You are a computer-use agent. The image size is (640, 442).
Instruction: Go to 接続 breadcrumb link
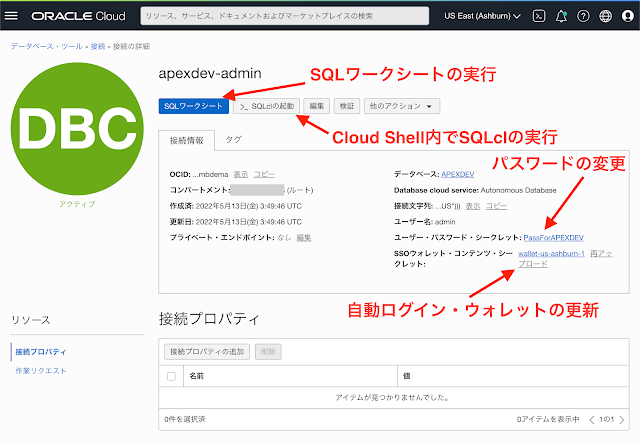pos(98,47)
